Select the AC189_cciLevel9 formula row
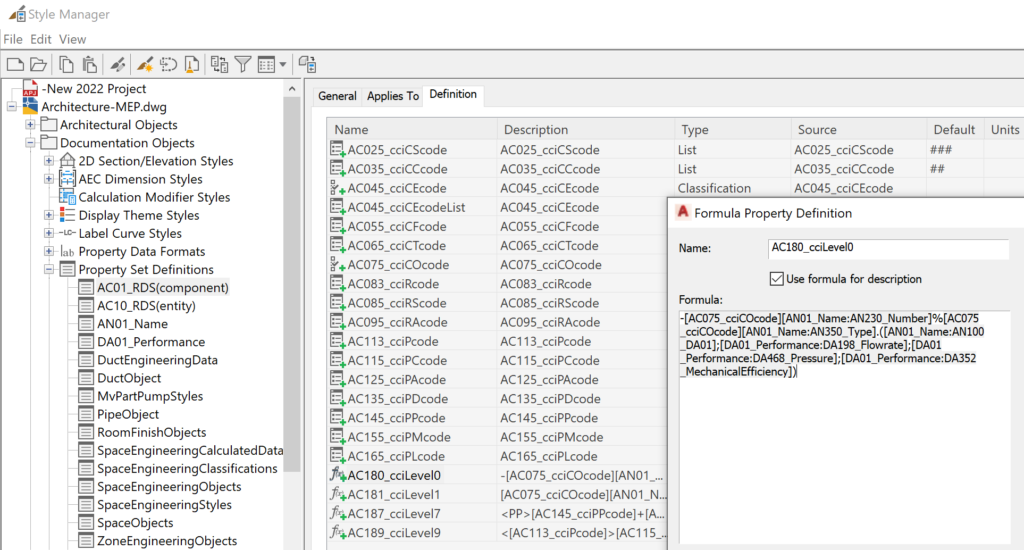The image size is (1024, 550). [498, 532]
